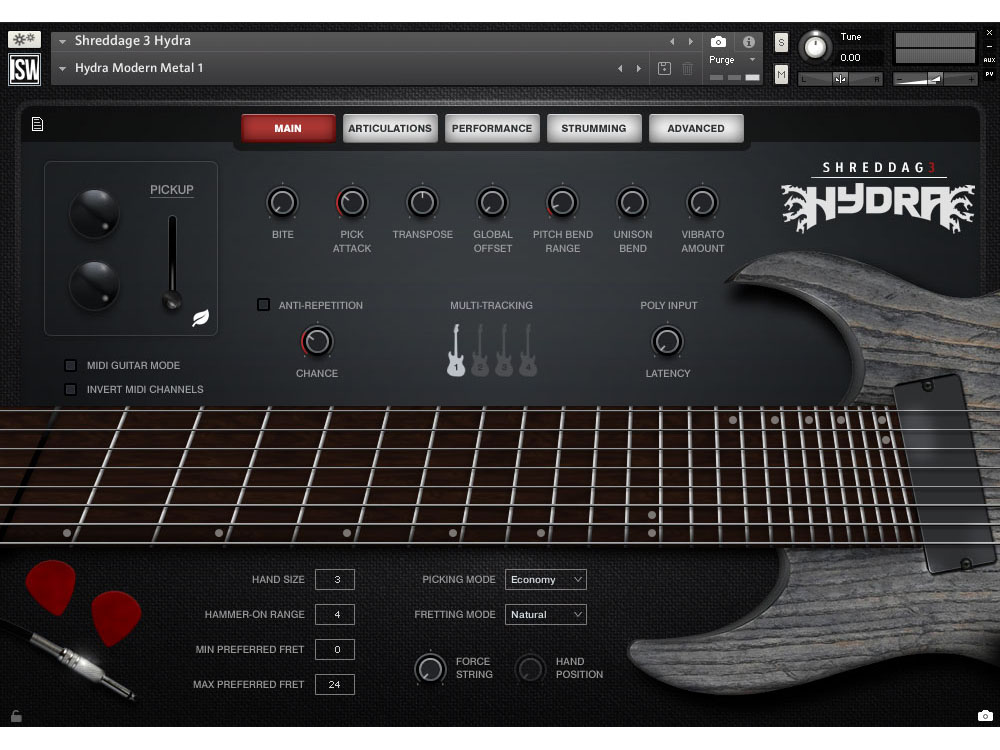Minimize the instrument with the minus button
This screenshot has height=750, width=1000.
(989, 46)
